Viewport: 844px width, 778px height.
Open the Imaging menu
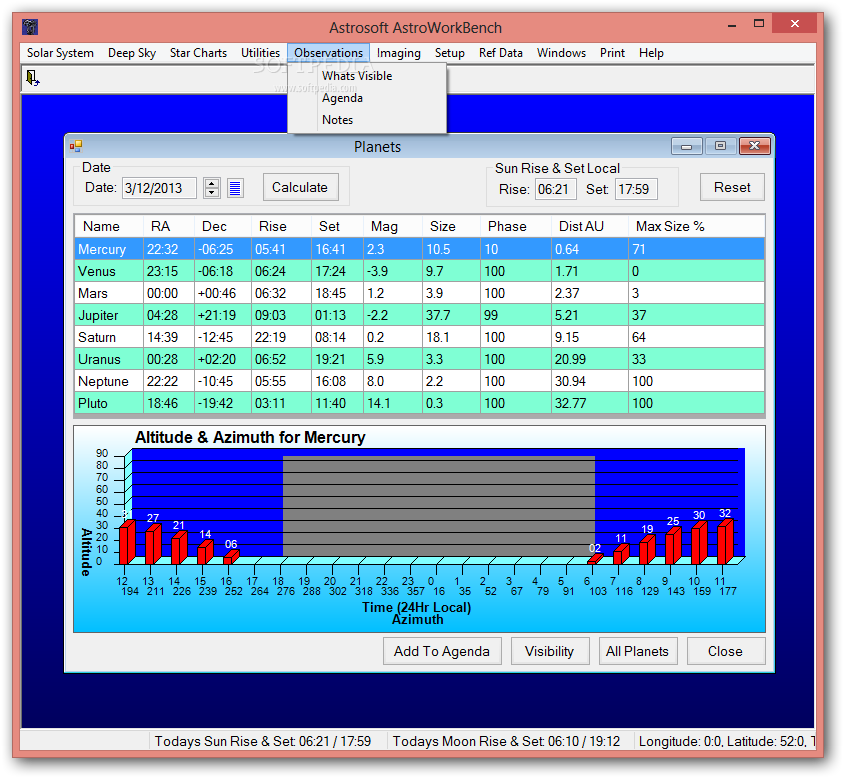coord(398,53)
